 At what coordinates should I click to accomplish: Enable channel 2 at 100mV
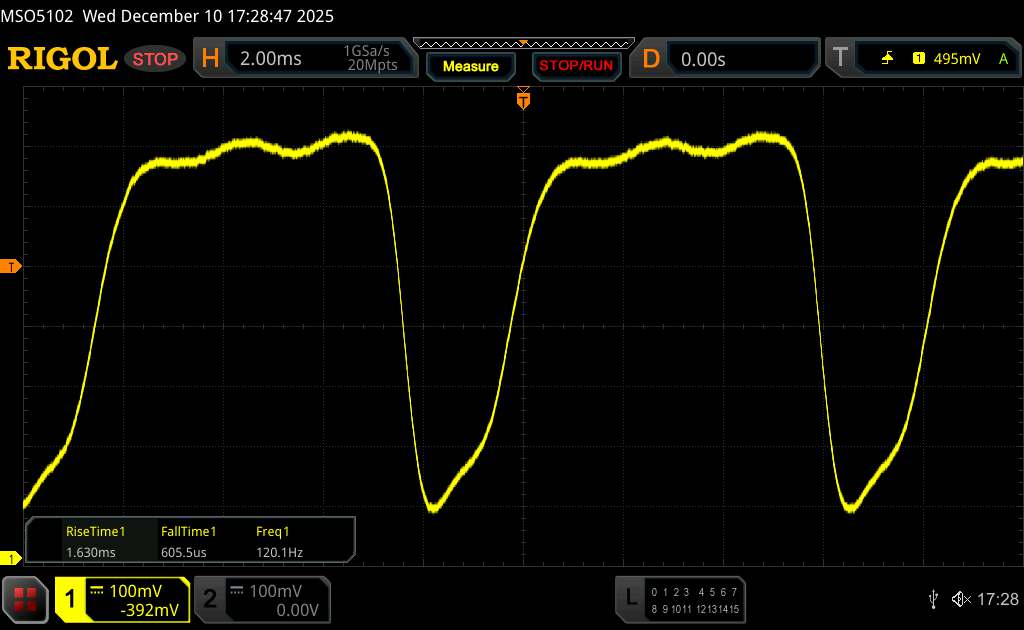261,599
